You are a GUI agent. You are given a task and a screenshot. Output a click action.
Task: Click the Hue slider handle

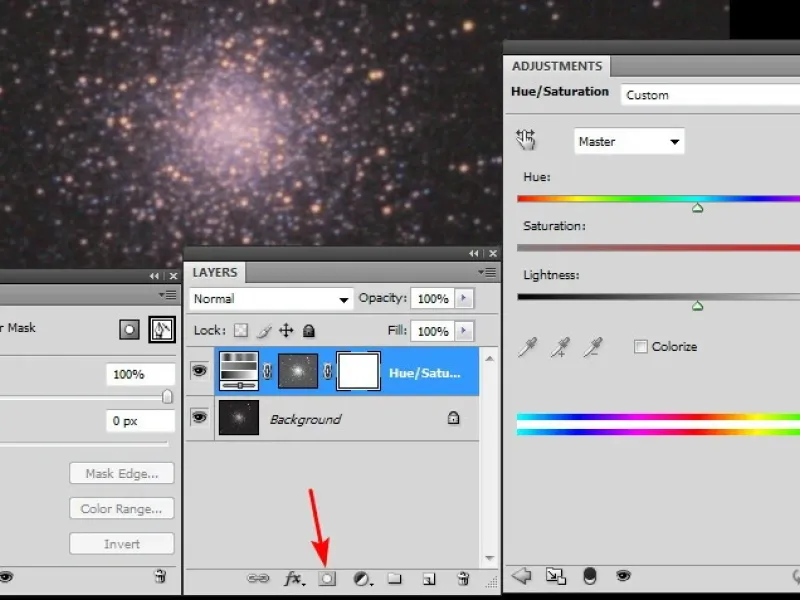coord(698,208)
